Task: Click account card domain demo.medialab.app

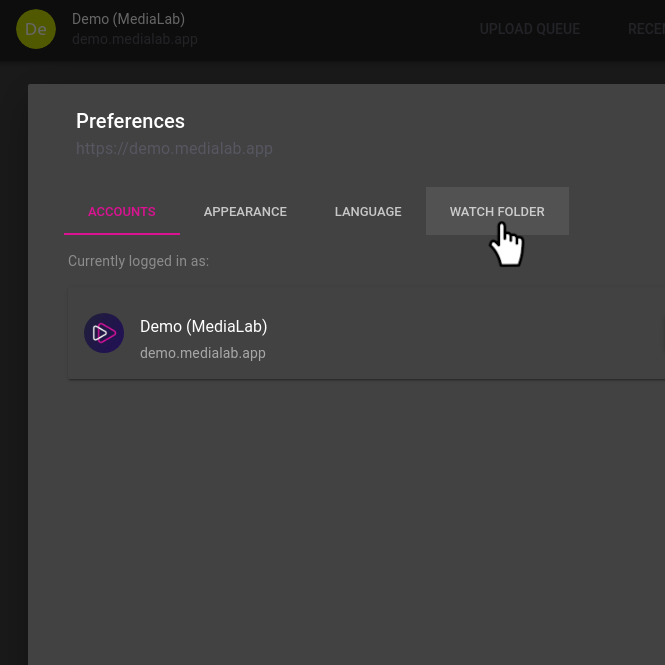Action: click(203, 353)
